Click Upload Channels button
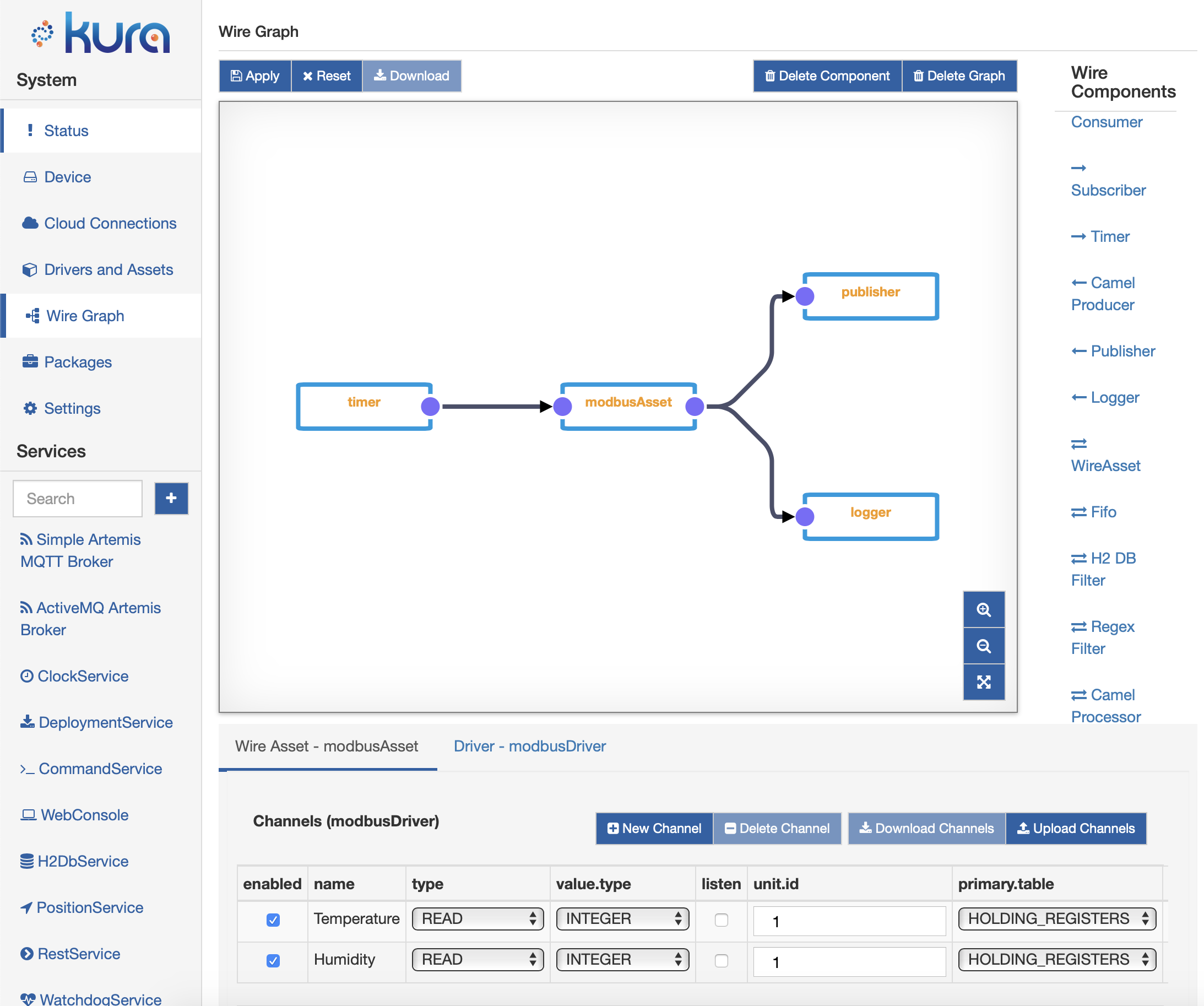Viewport: 1204px width, 1006px height. 1076,828
